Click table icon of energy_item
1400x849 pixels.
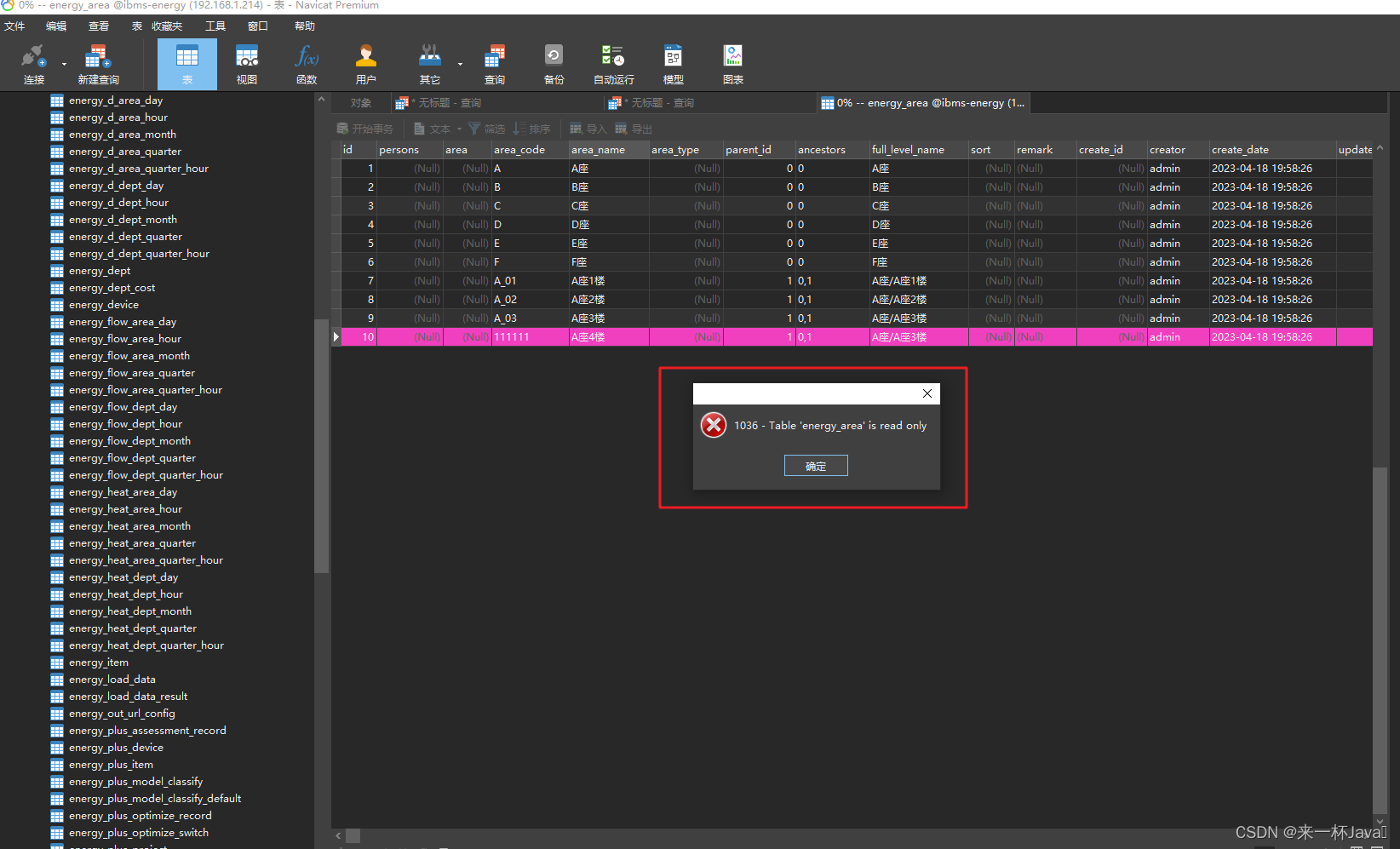[x=57, y=663]
